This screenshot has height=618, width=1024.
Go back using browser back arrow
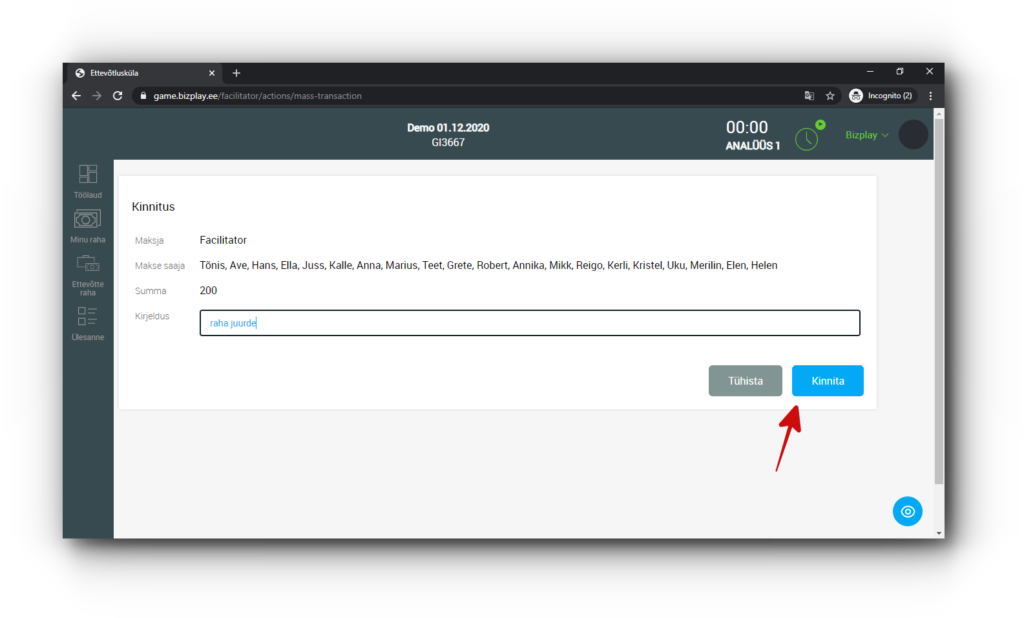tap(76, 96)
